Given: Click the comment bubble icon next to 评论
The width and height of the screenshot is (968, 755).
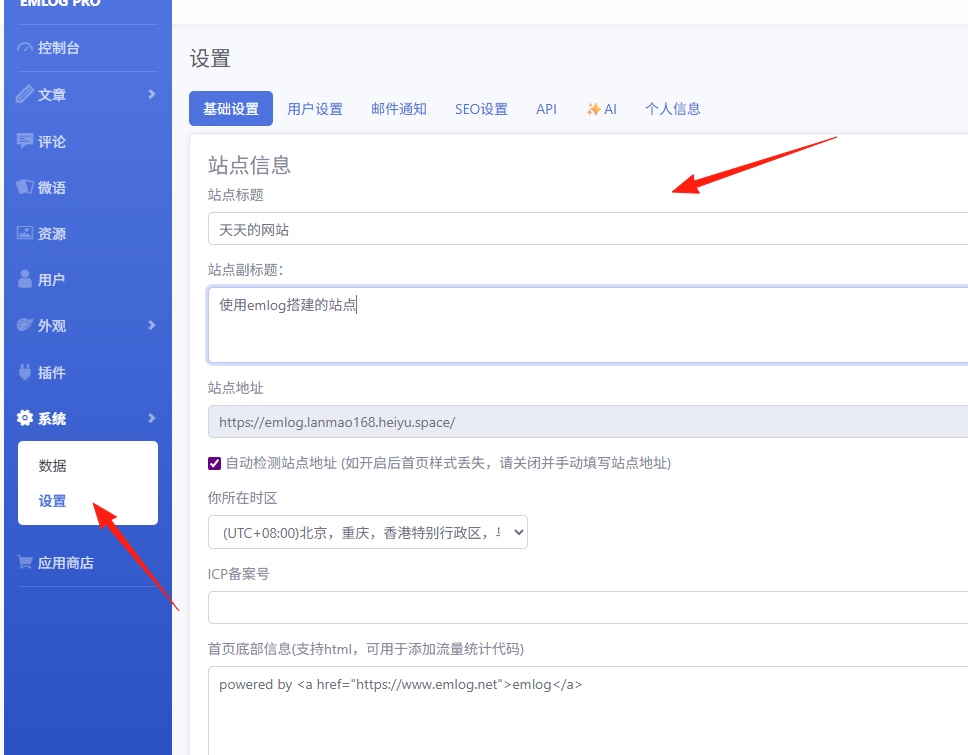Looking at the screenshot, I should click(x=25, y=141).
